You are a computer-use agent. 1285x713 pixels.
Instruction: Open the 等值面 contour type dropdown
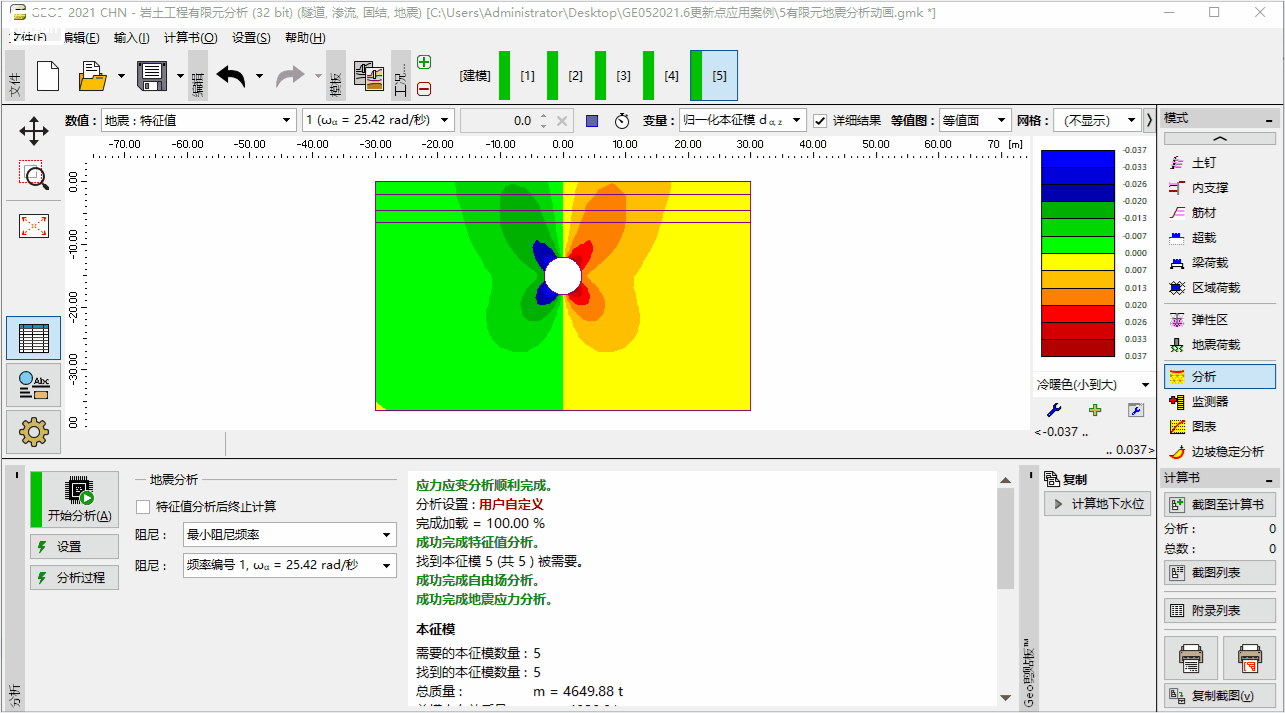(x=975, y=121)
